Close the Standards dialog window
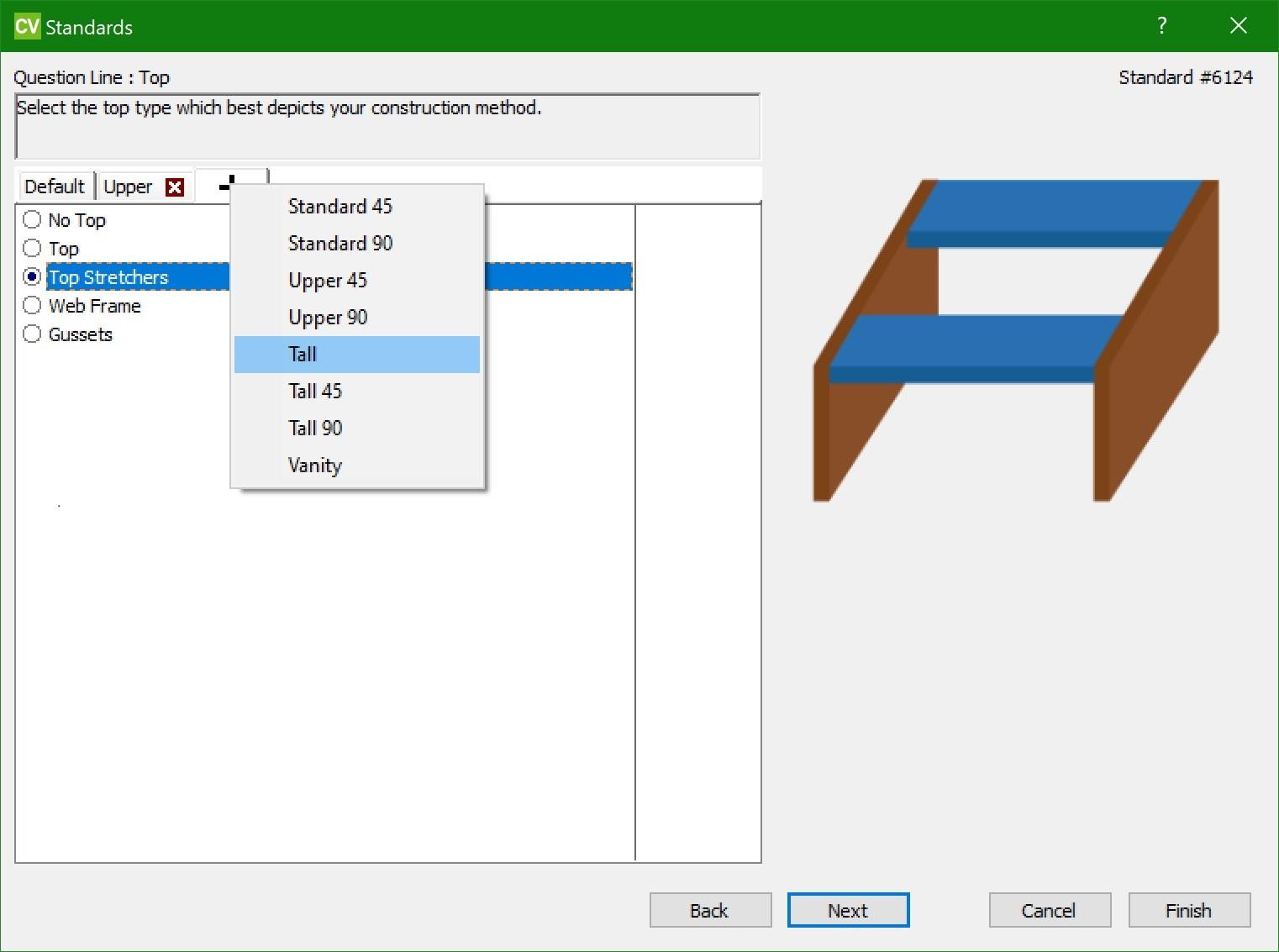Screen dimensions: 1279x952 click(x=1239, y=26)
